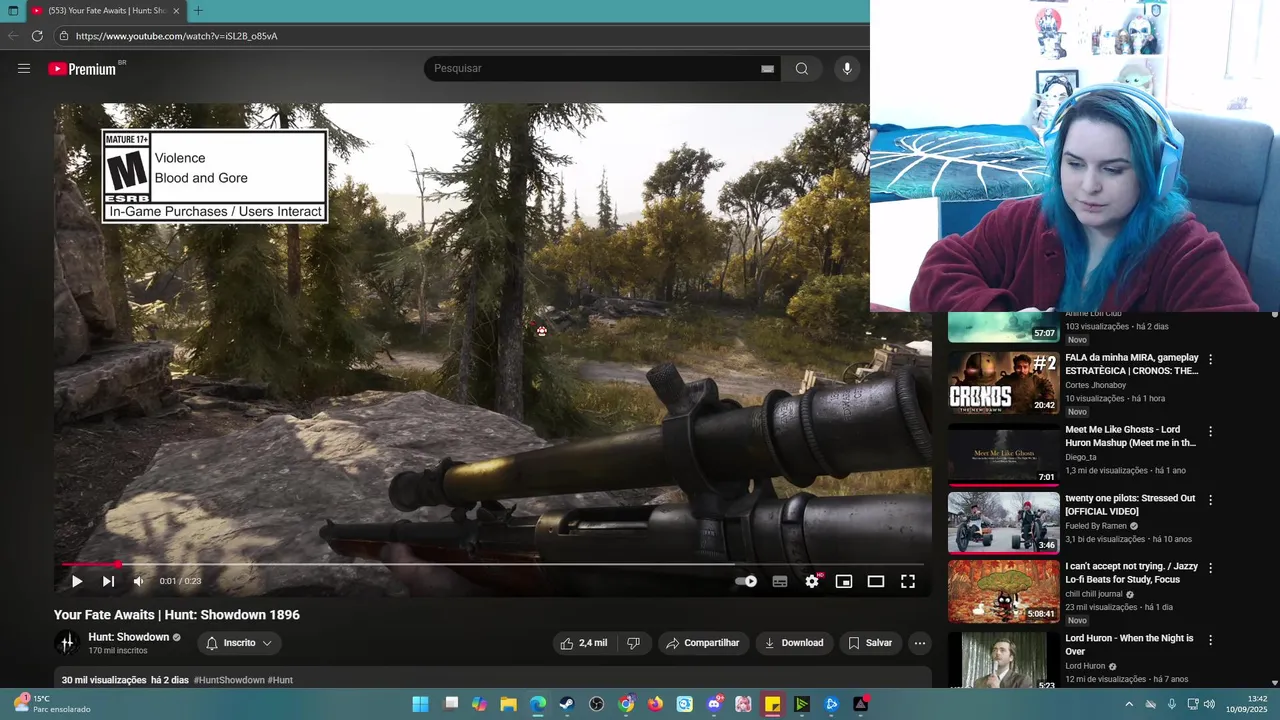Open the Windows Start menu
1280x720 pixels.
[421, 704]
